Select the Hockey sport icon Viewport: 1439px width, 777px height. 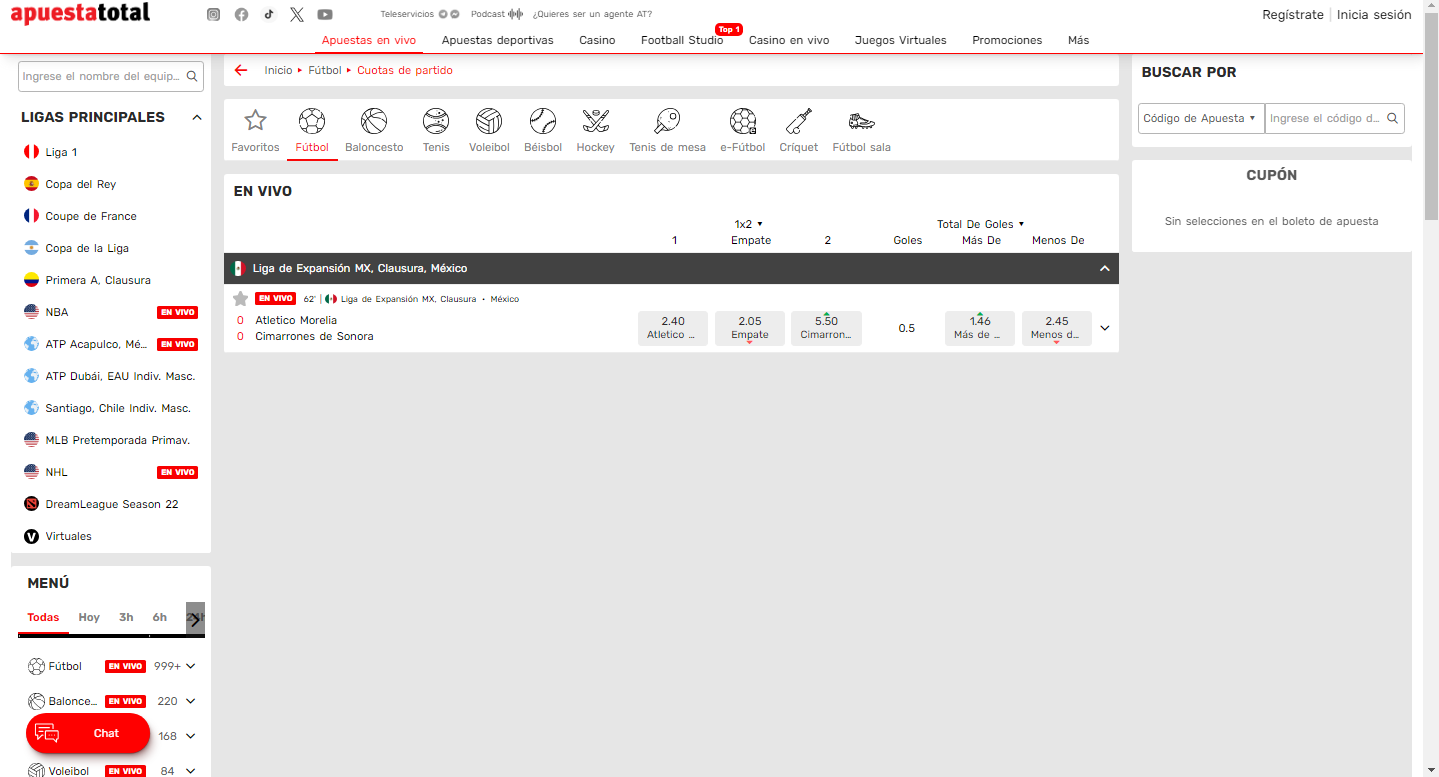coord(596,121)
